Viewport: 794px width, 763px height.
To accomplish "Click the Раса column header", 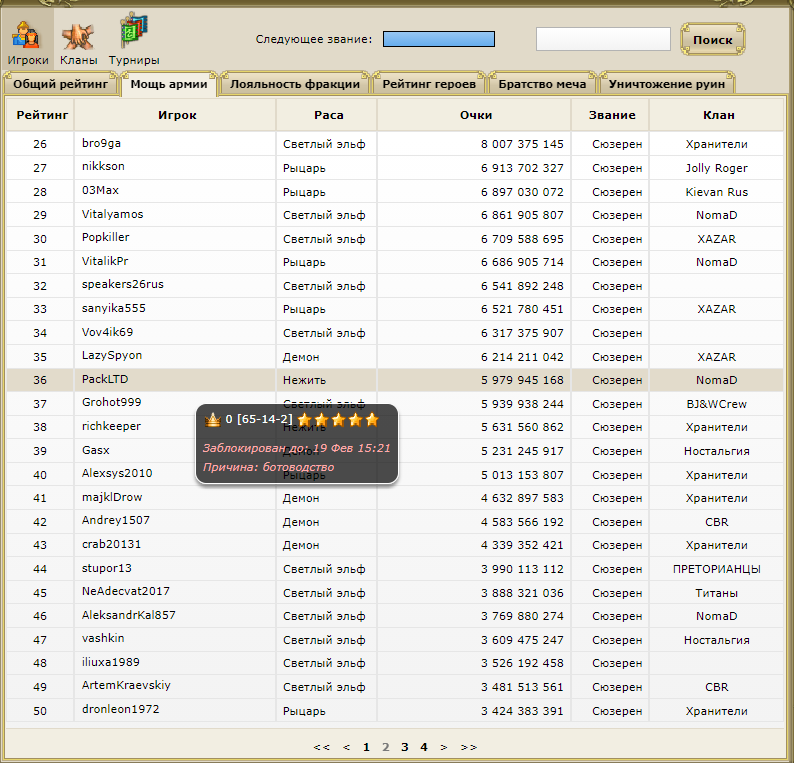I will pyautogui.click(x=329, y=115).
